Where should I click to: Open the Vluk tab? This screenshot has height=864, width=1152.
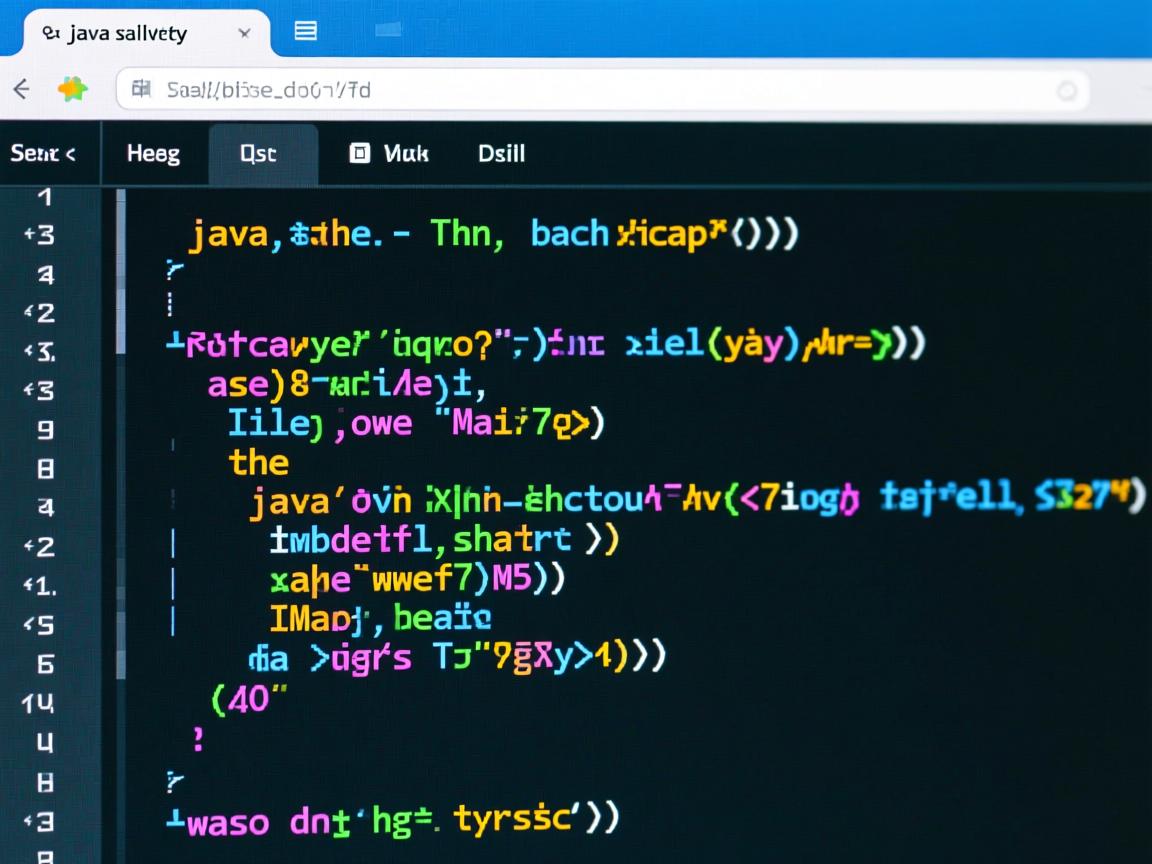(x=405, y=154)
